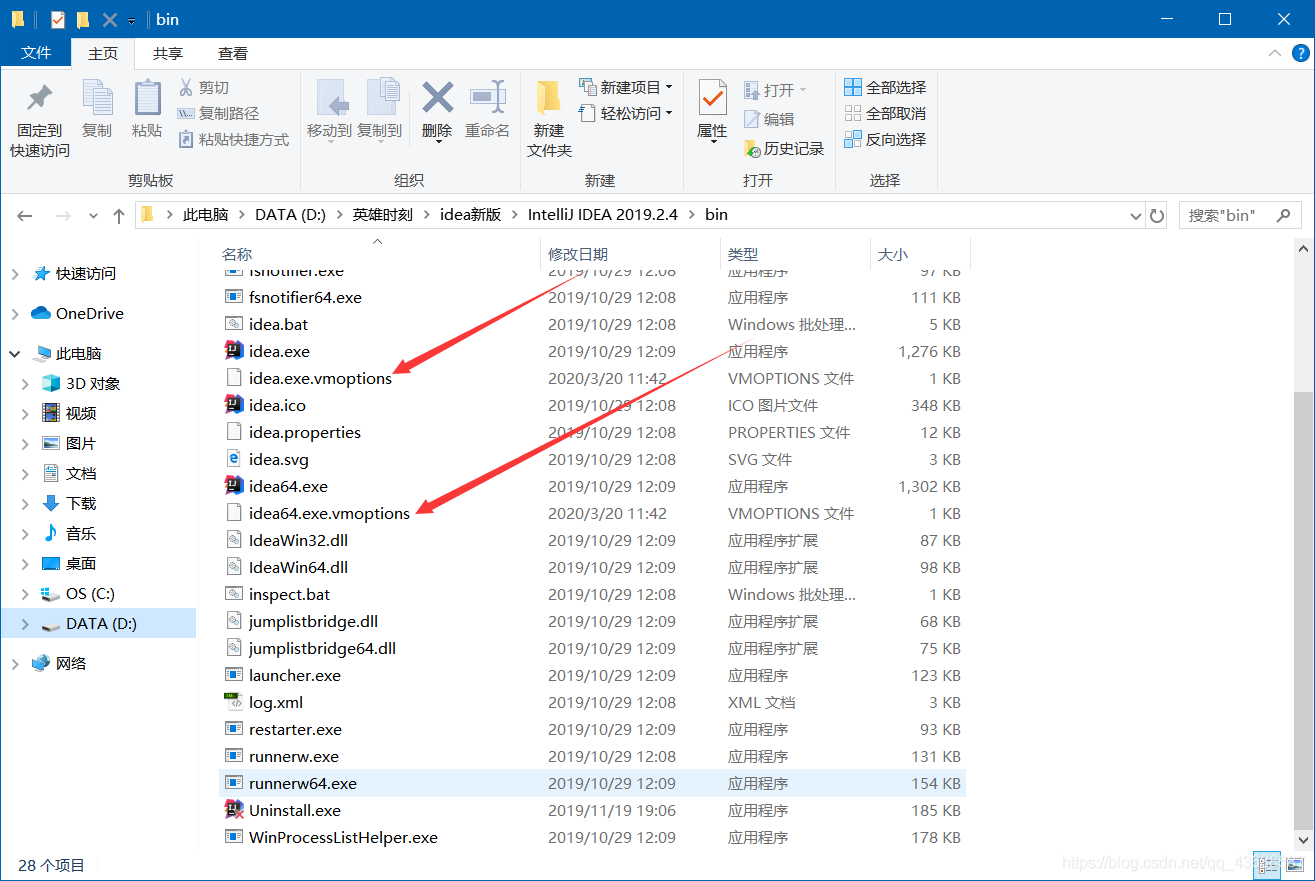Select idea.properties file
Image resolution: width=1315 pixels, height=881 pixels.
tap(304, 432)
